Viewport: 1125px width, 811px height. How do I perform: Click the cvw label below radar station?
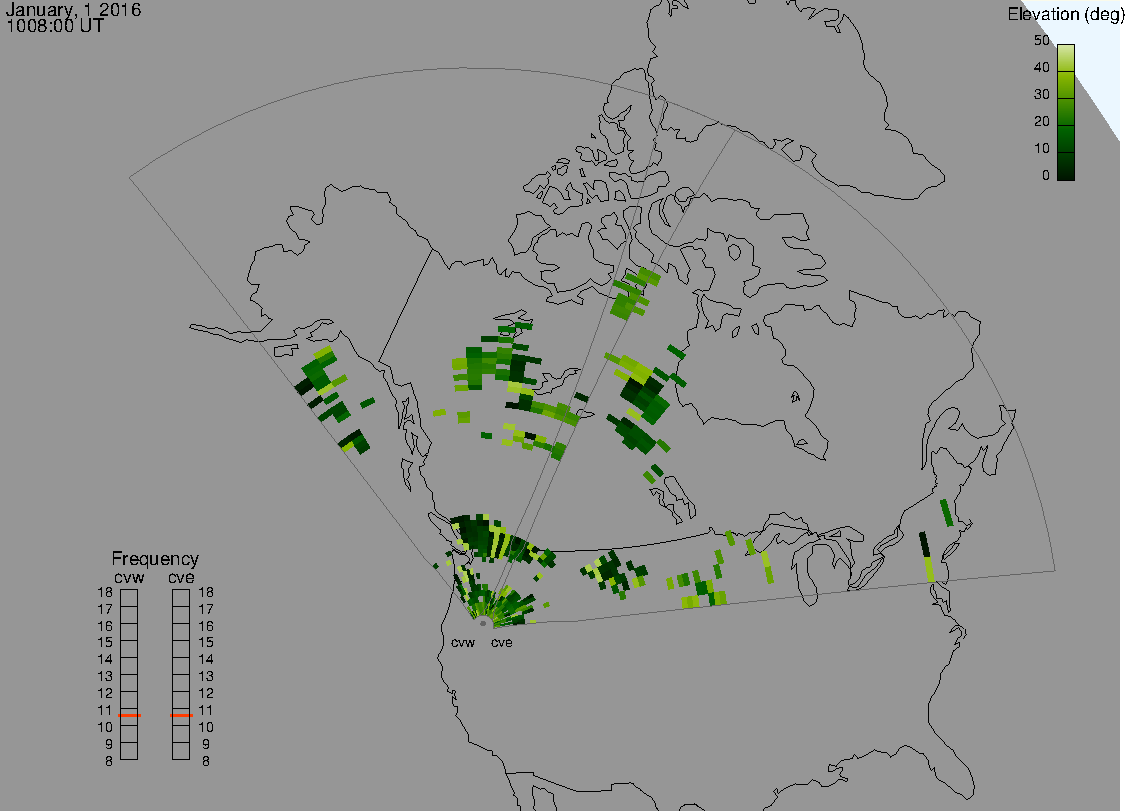click(x=463, y=642)
